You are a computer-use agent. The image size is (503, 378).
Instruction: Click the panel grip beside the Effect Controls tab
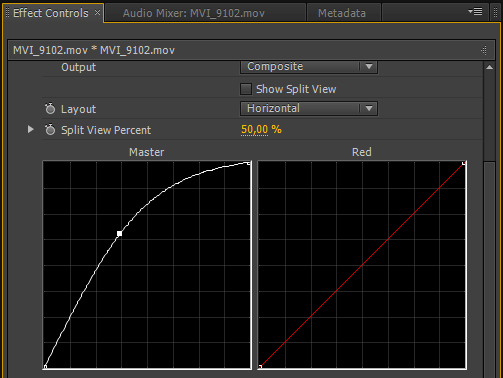[x=7, y=13]
